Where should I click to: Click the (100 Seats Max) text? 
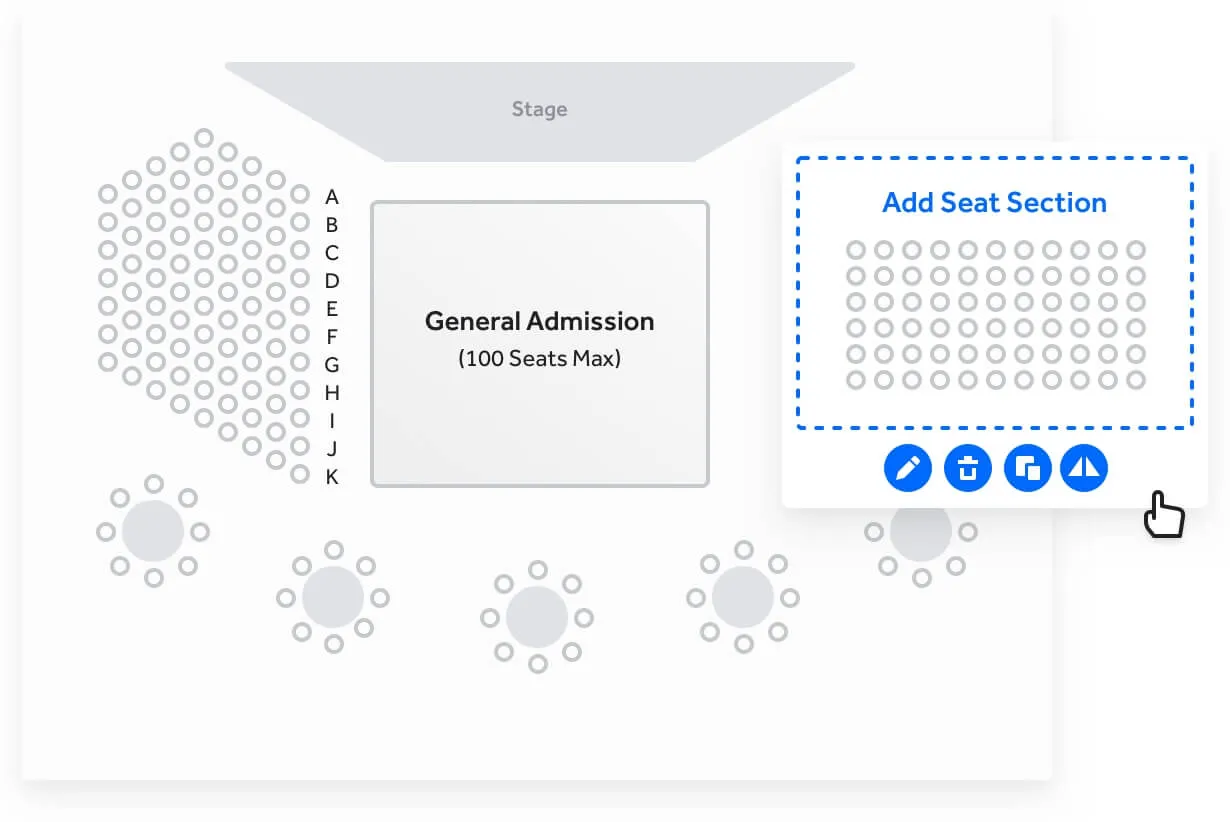[539, 358]
